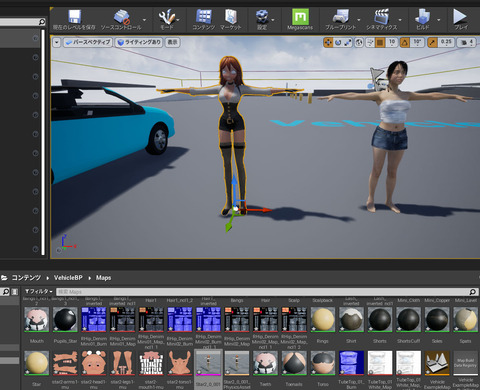Open the Content browser toolbar icon
This screenshot has width=480, height=390.
tap(204, 20)
